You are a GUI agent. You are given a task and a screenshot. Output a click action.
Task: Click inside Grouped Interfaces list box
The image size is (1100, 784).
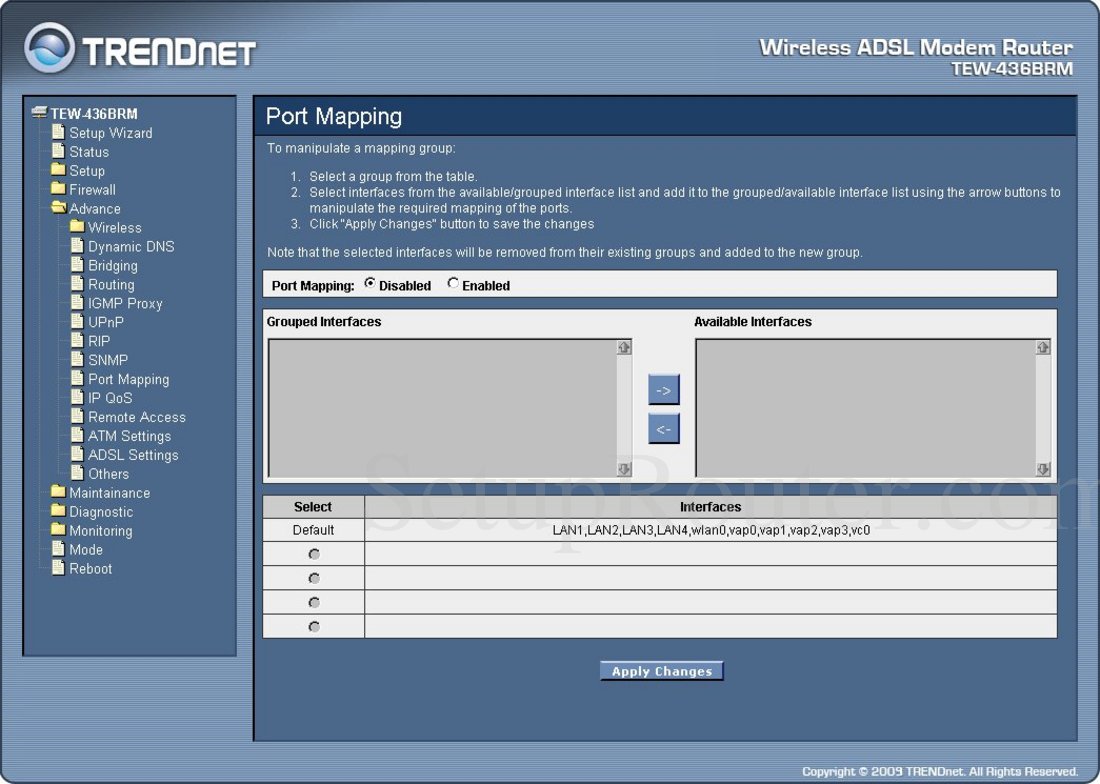tap(443, 408)
